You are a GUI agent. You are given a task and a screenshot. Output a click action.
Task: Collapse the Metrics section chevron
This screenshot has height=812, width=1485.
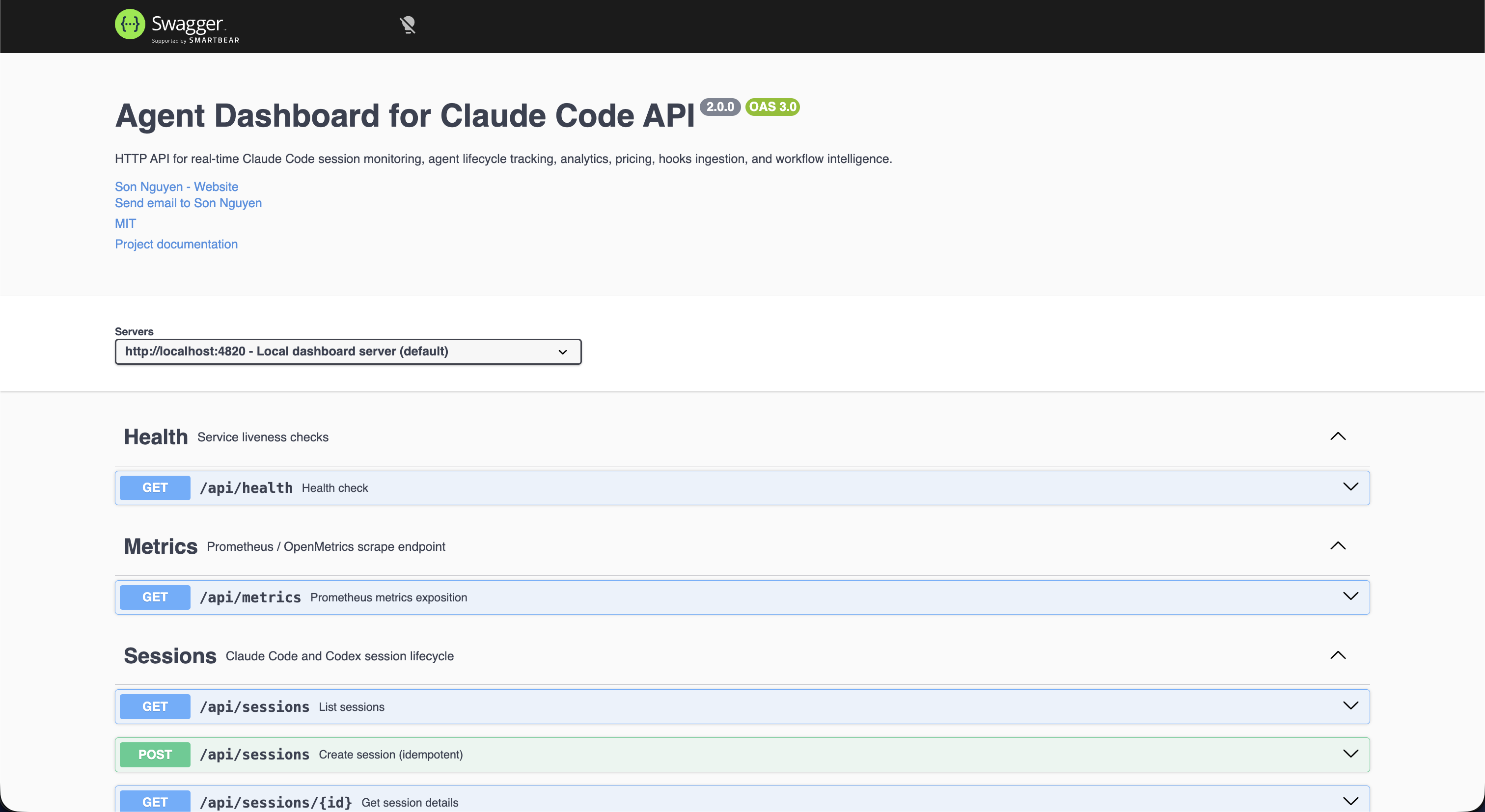[x=1338, y=546]
